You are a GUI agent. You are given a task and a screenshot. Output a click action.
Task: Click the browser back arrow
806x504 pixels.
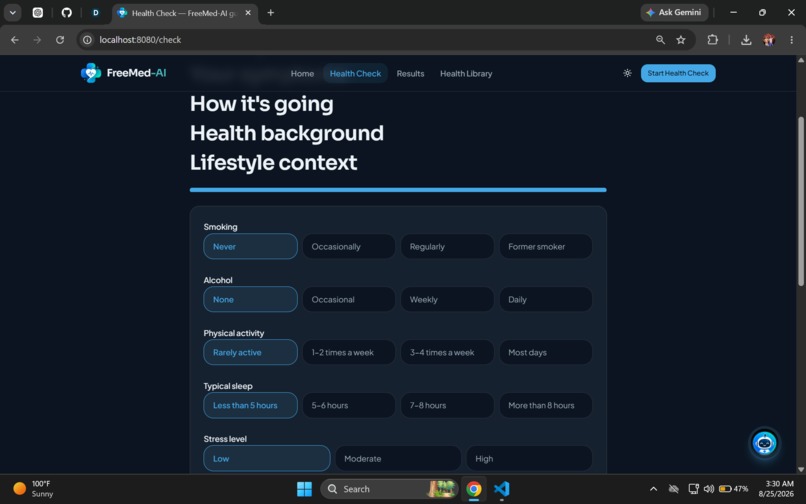(14, 40)
